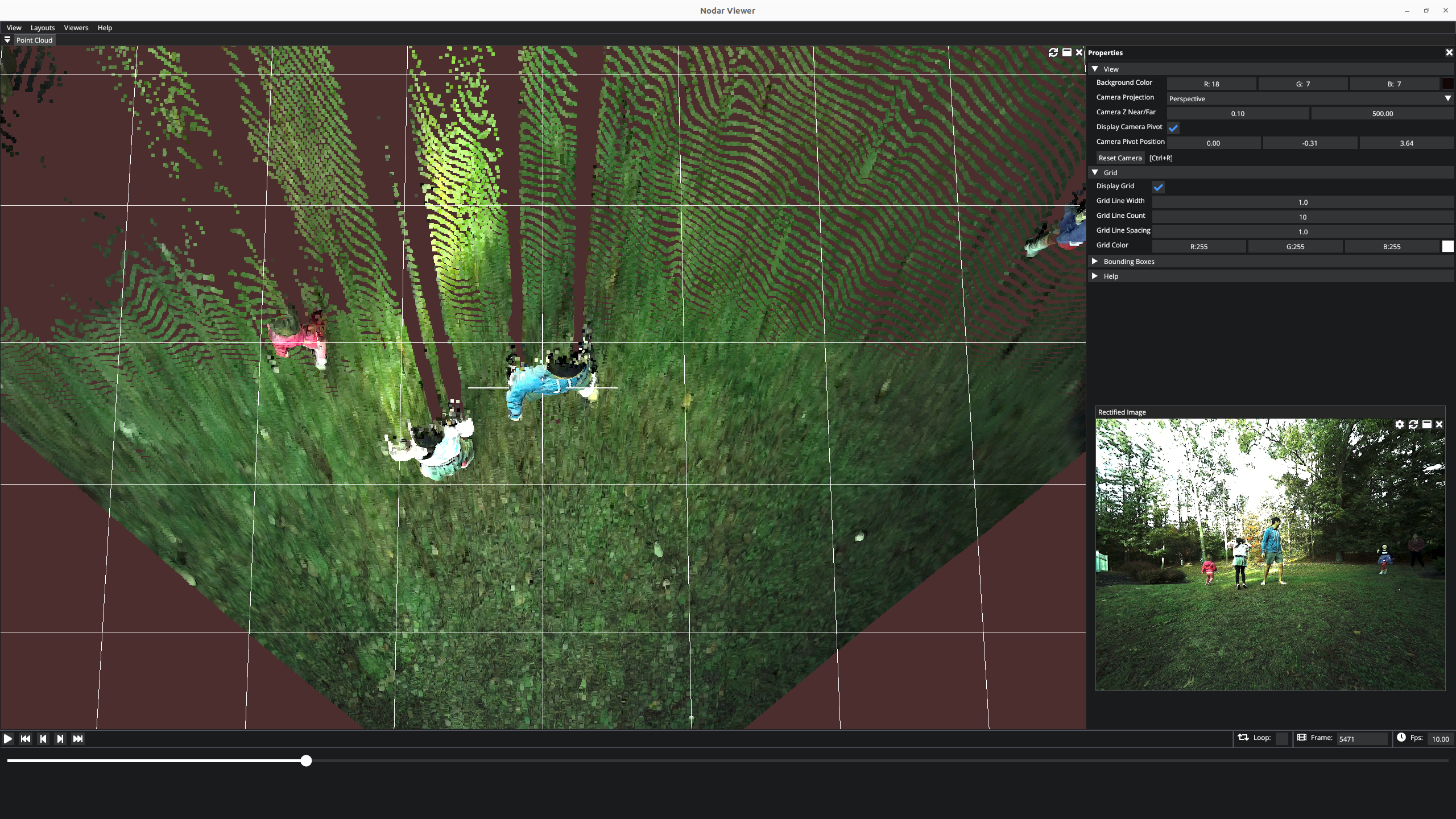Refresh the Rectified Image viewer

click(1413, 424)
